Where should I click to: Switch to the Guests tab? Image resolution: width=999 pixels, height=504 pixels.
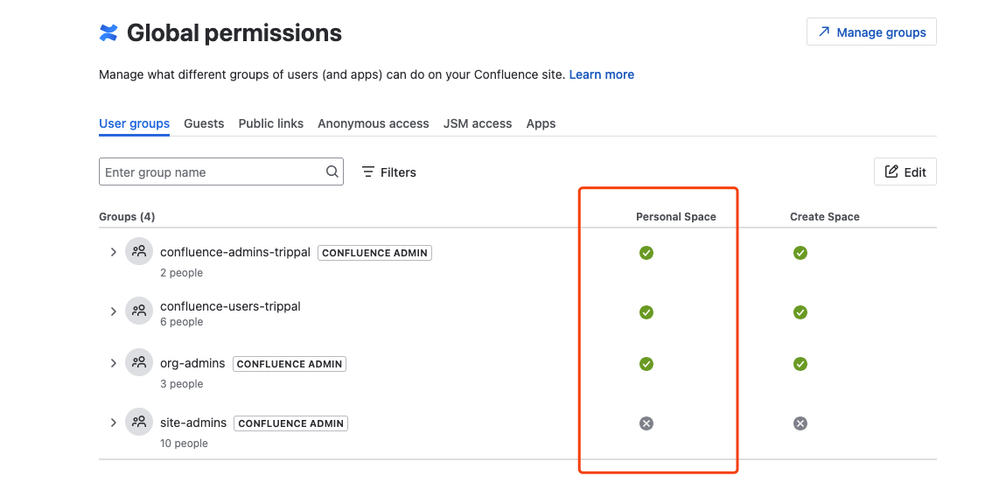pyautogui.click(x=204, y=124)
